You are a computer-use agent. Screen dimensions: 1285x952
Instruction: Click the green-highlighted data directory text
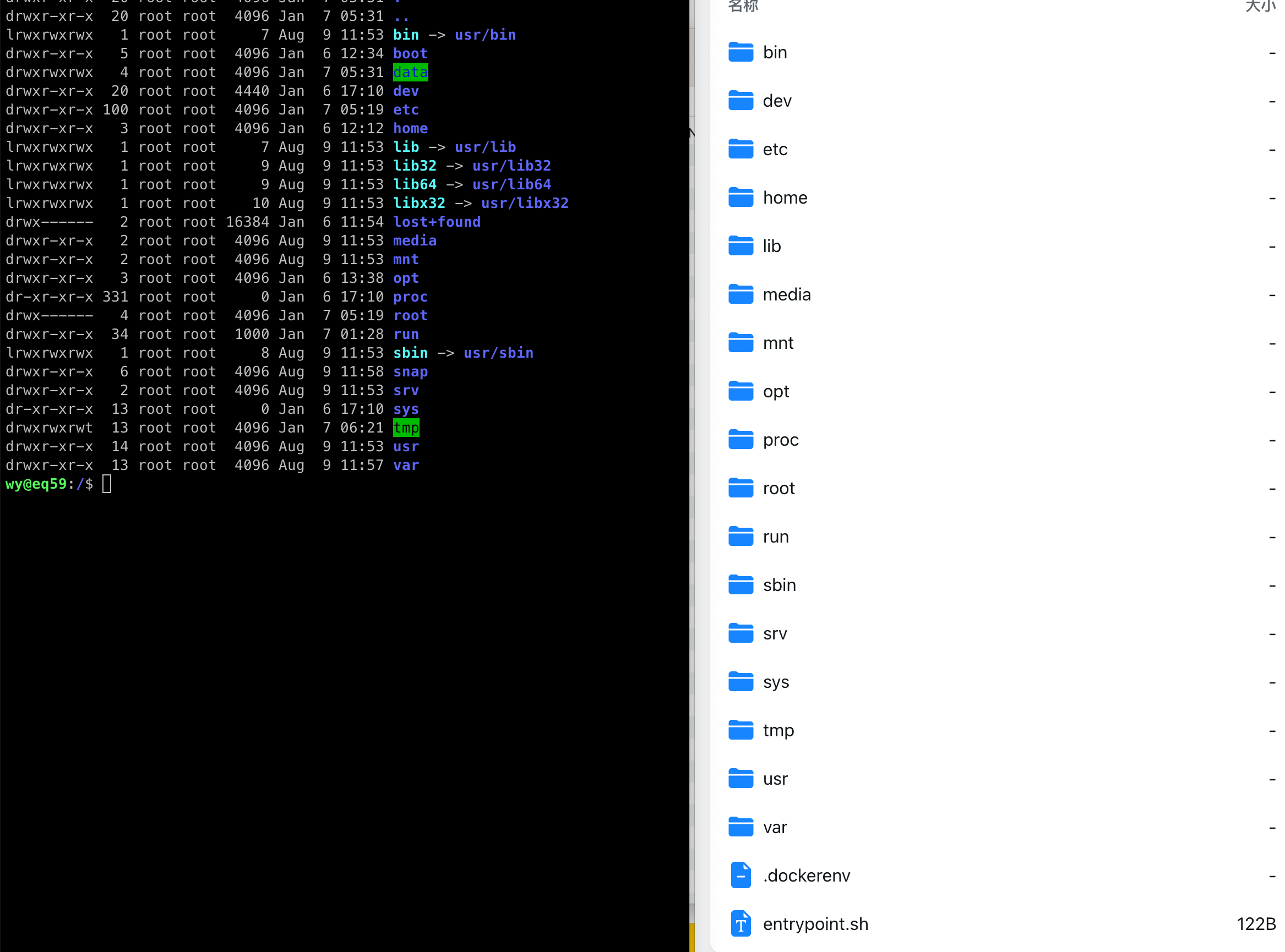410,73
